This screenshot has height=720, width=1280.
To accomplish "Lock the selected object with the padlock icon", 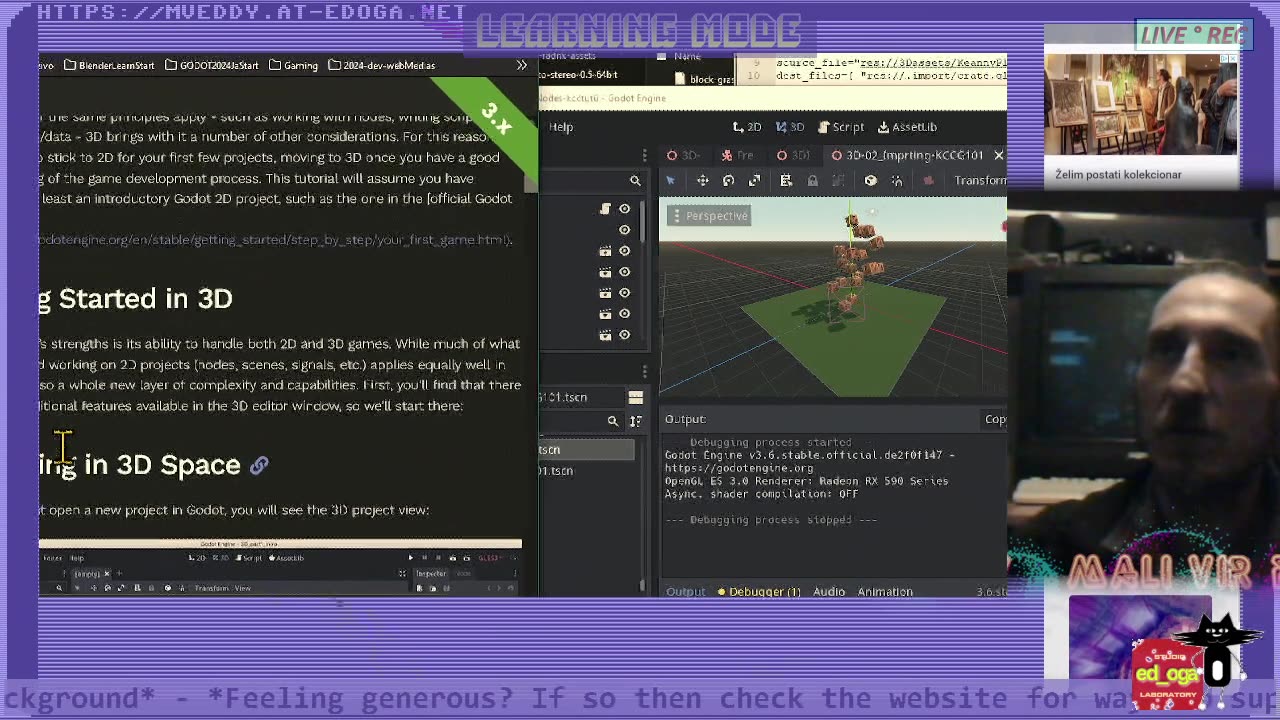I will pos(812,180).
